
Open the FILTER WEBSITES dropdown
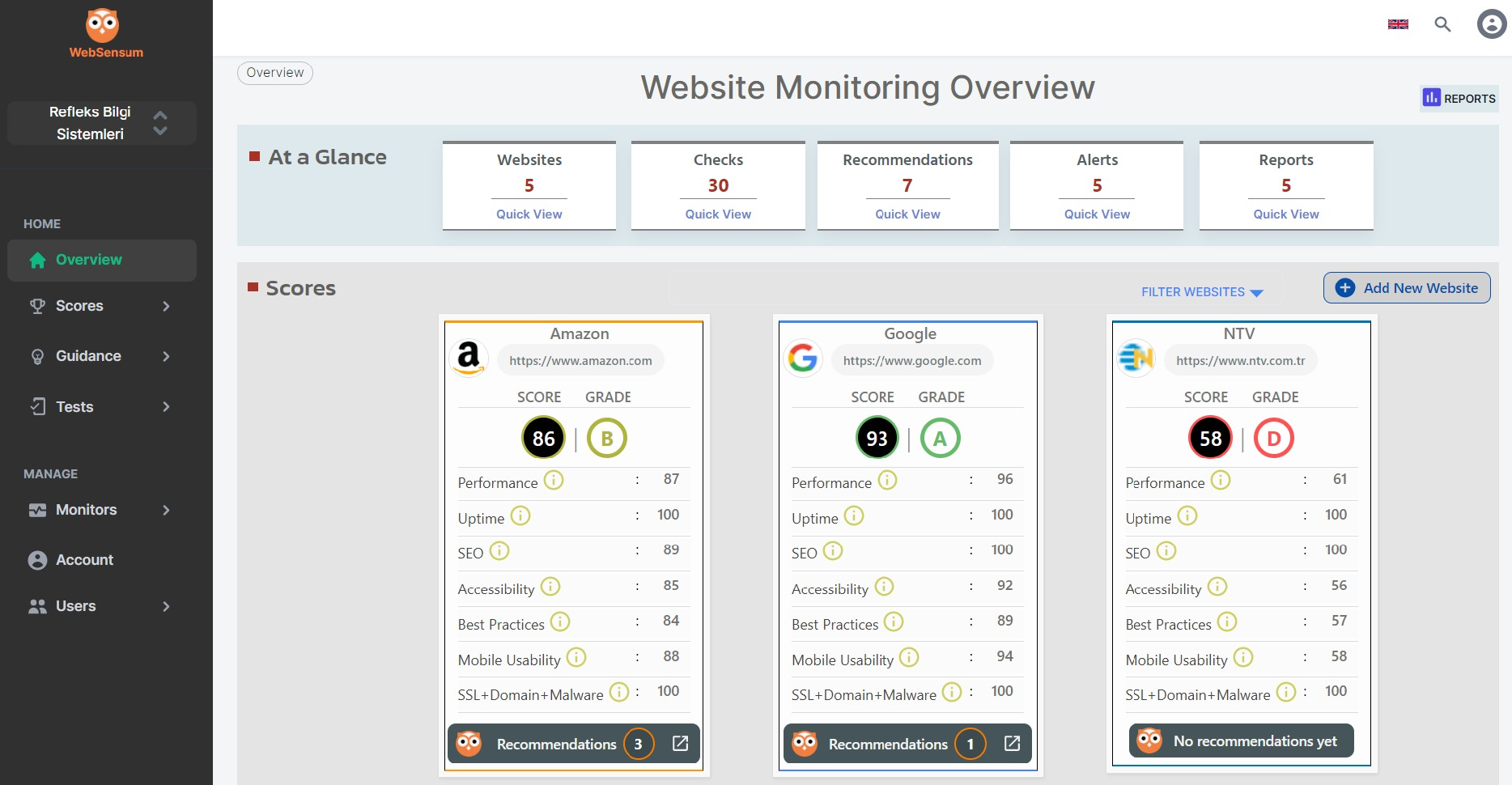pos(1201,292)
